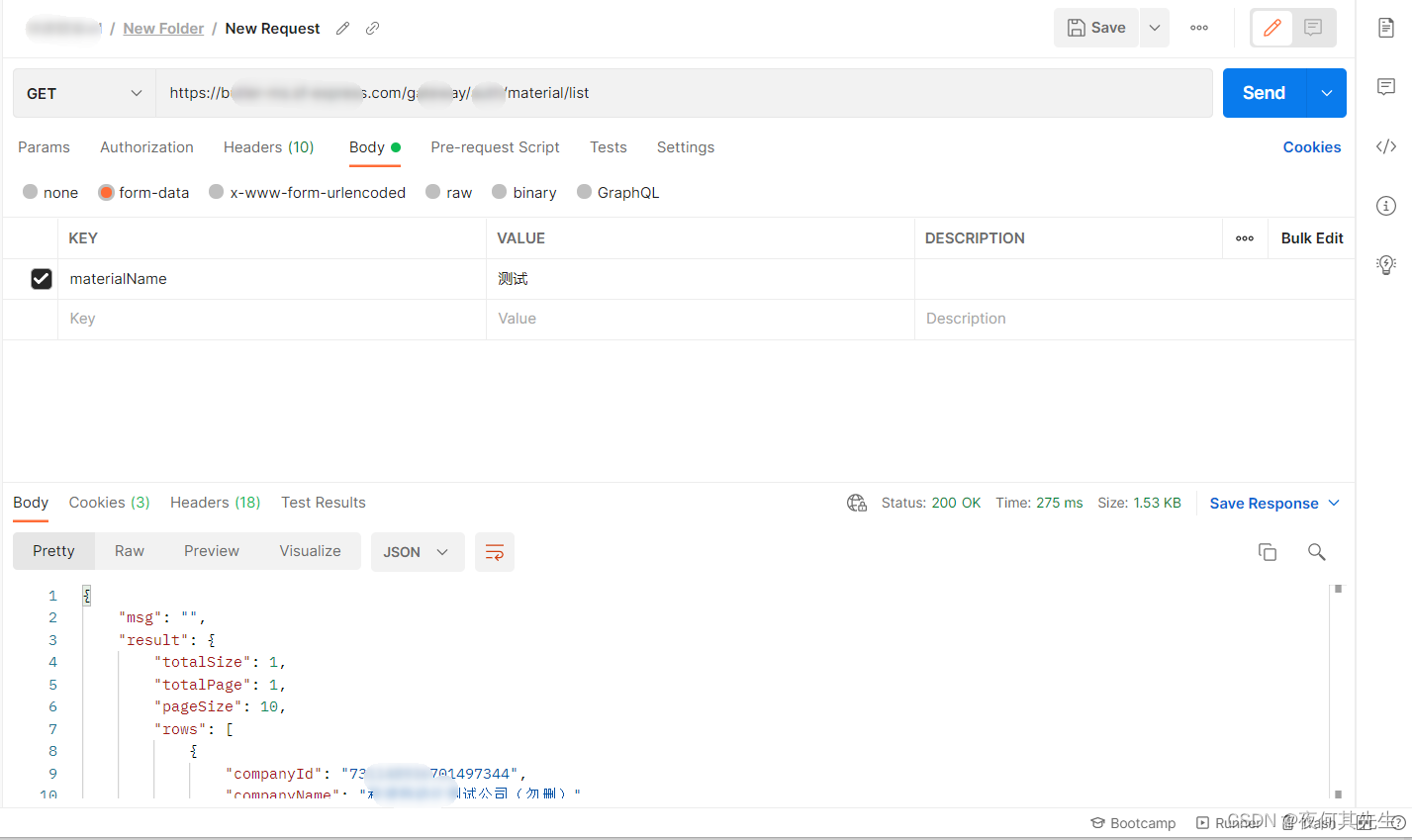Search within the response body
This screenshot has height=840, width=1412.
click(x=1316, y=551)
